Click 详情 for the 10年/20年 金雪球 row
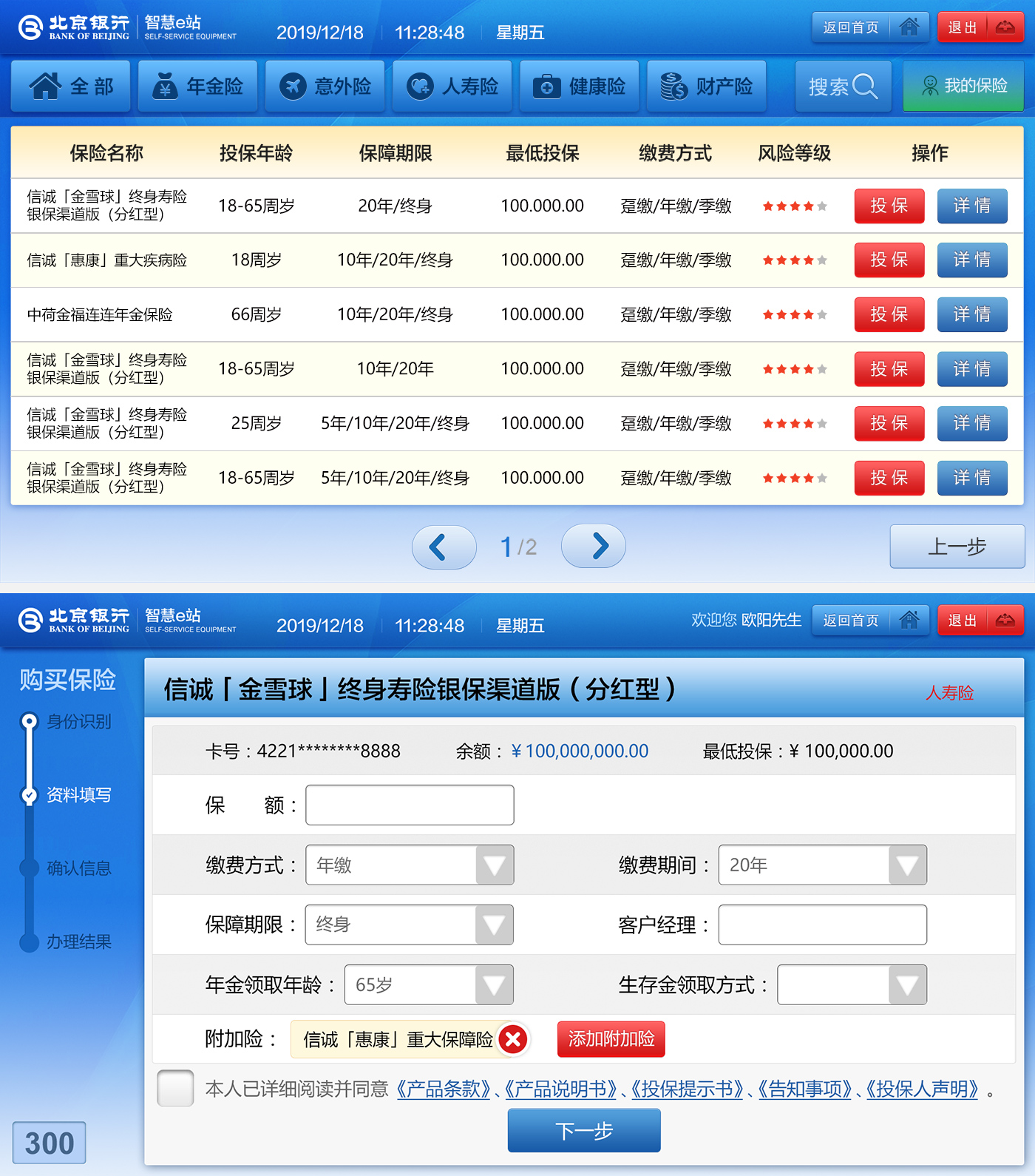1035x1176 pixels. click(972, 368)
